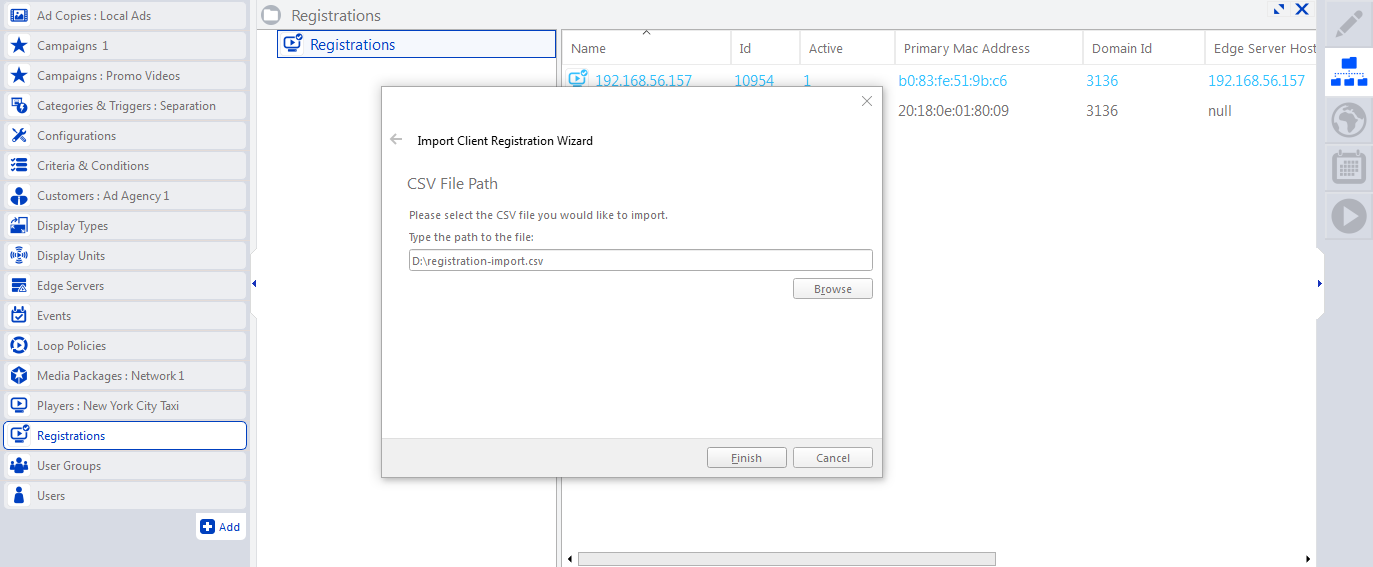Click the Add button below sidebar
The image size is (1373, 567).
click(220, 527)
